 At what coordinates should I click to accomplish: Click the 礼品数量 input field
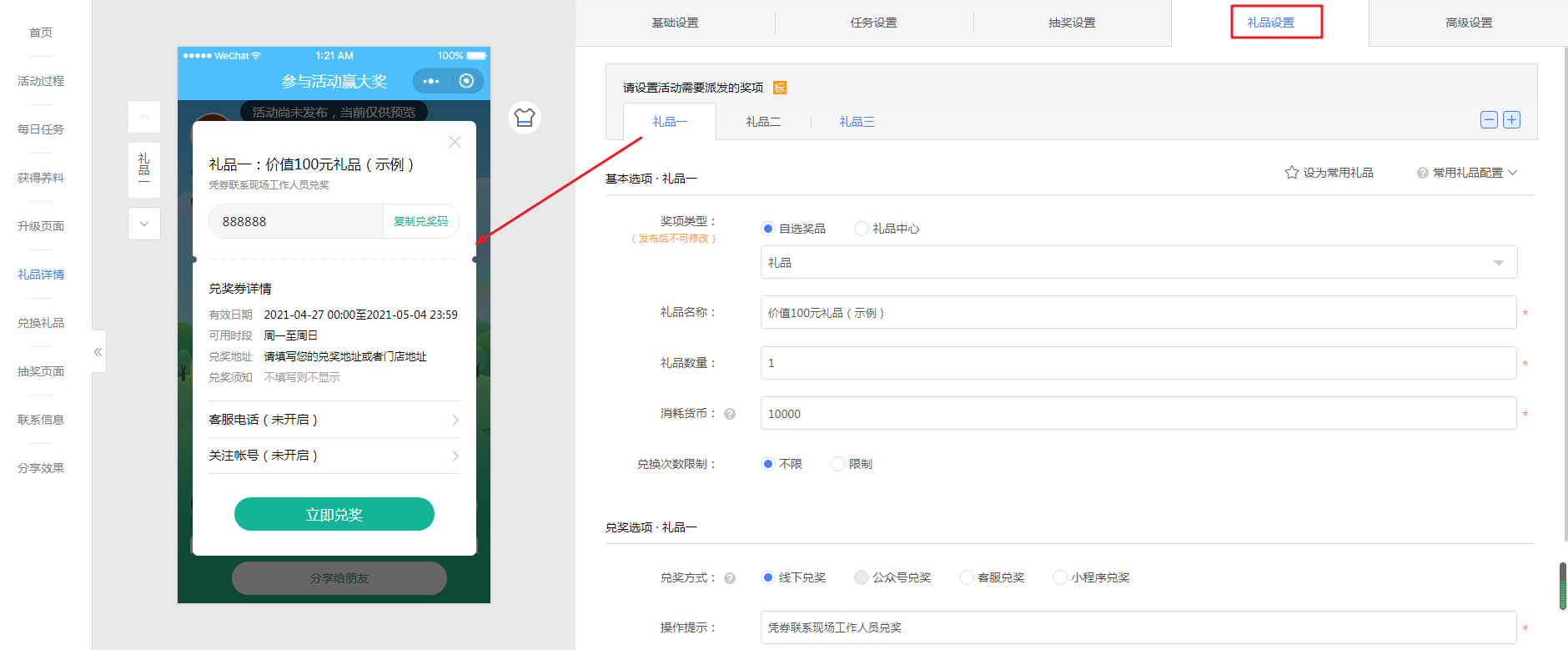(1138, 363)
